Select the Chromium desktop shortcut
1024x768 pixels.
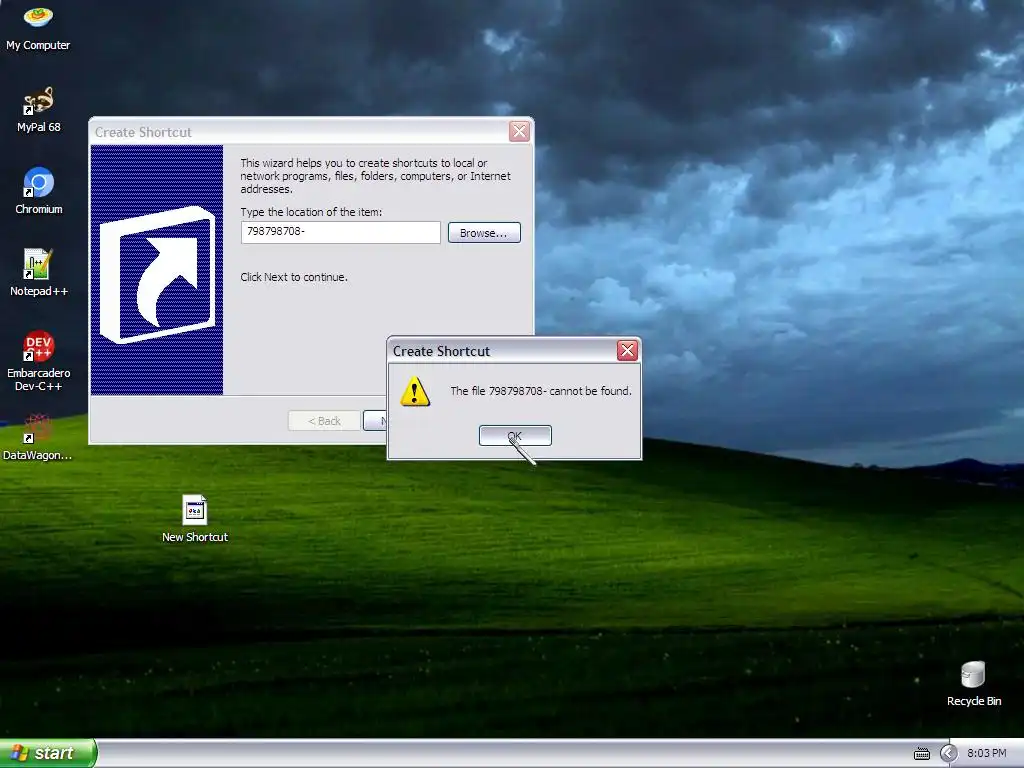coord(39,191)
